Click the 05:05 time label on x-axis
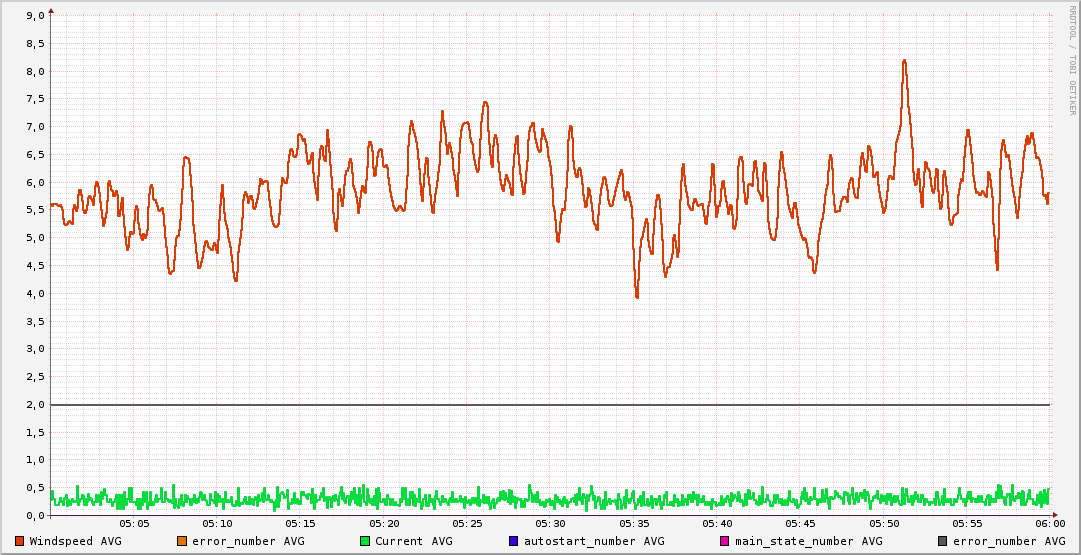This screenshot has width=1081, height=555. click(134, 524)
